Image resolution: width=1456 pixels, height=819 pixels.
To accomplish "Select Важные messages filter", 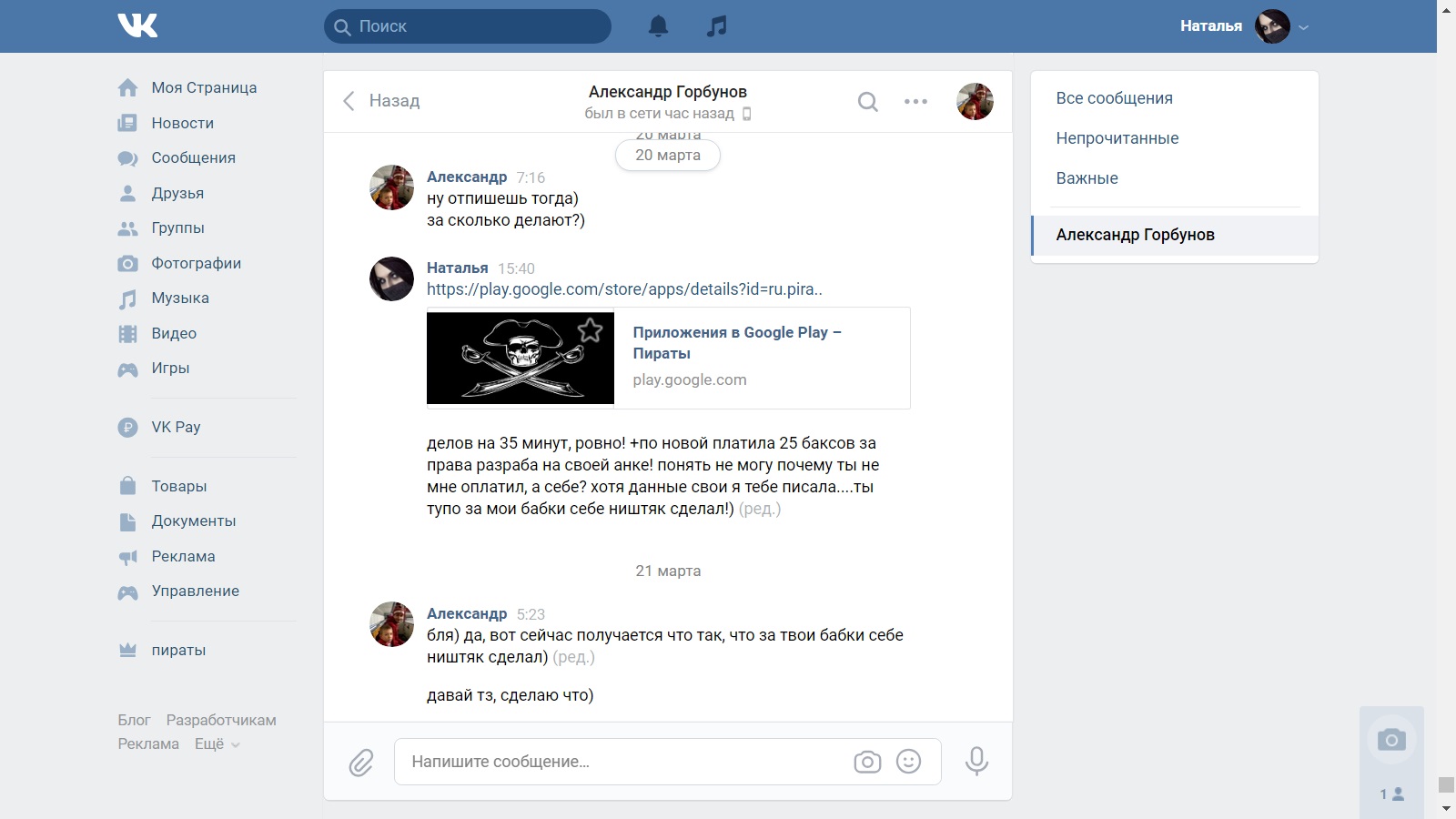I will [1087, 178].
